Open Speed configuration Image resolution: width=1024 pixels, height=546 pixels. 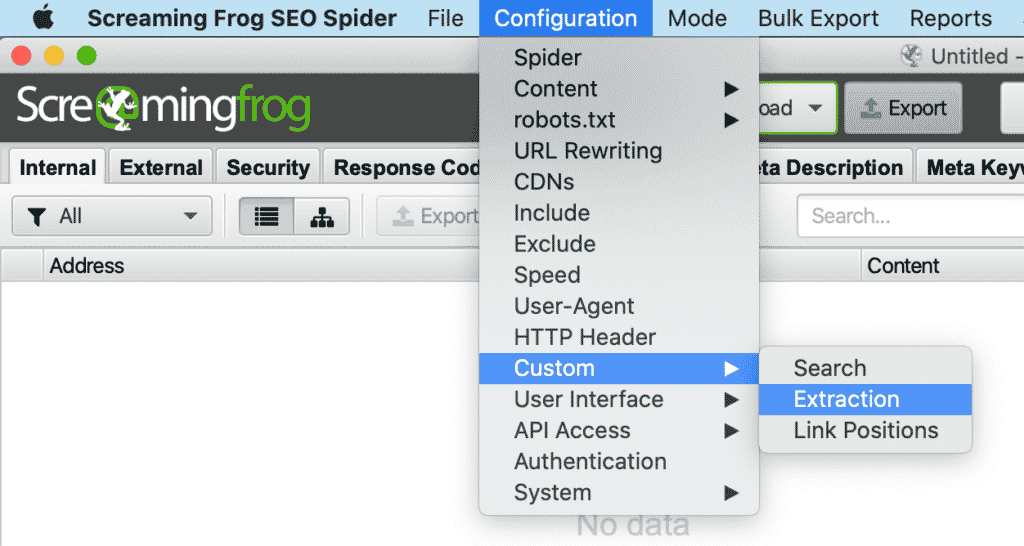click(619, 275)
